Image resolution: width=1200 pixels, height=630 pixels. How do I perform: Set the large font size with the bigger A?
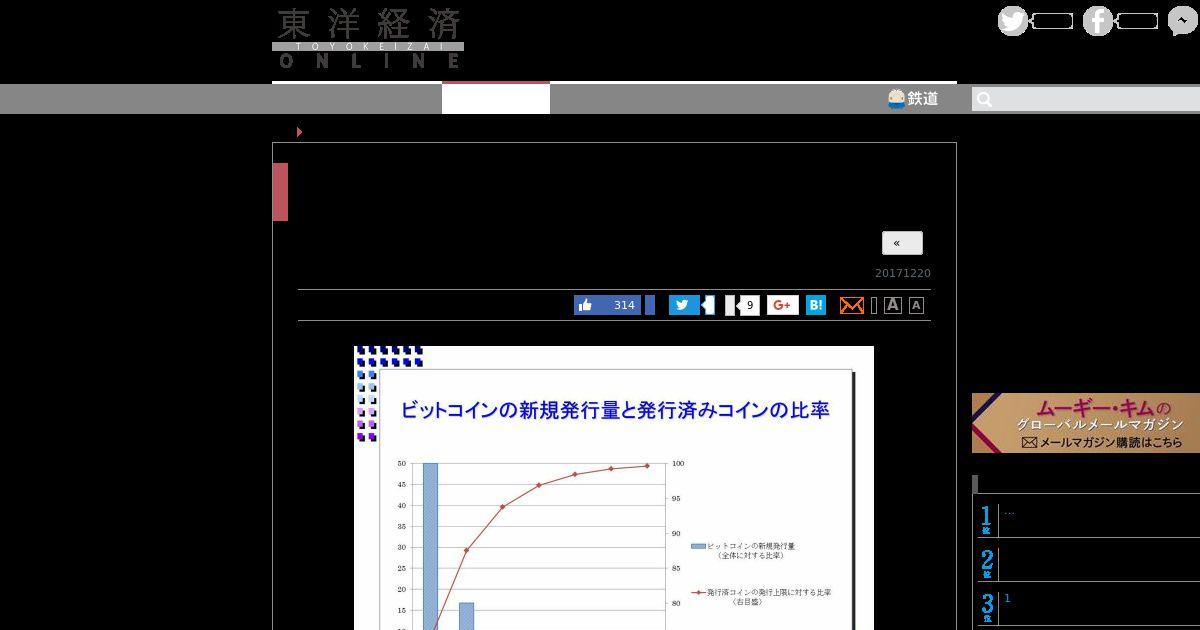point(893,305)
